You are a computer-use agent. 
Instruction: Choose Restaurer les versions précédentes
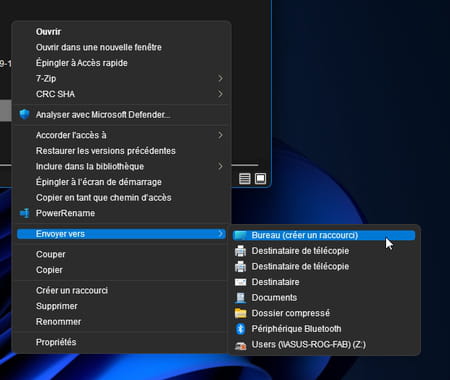coord(122,151)
